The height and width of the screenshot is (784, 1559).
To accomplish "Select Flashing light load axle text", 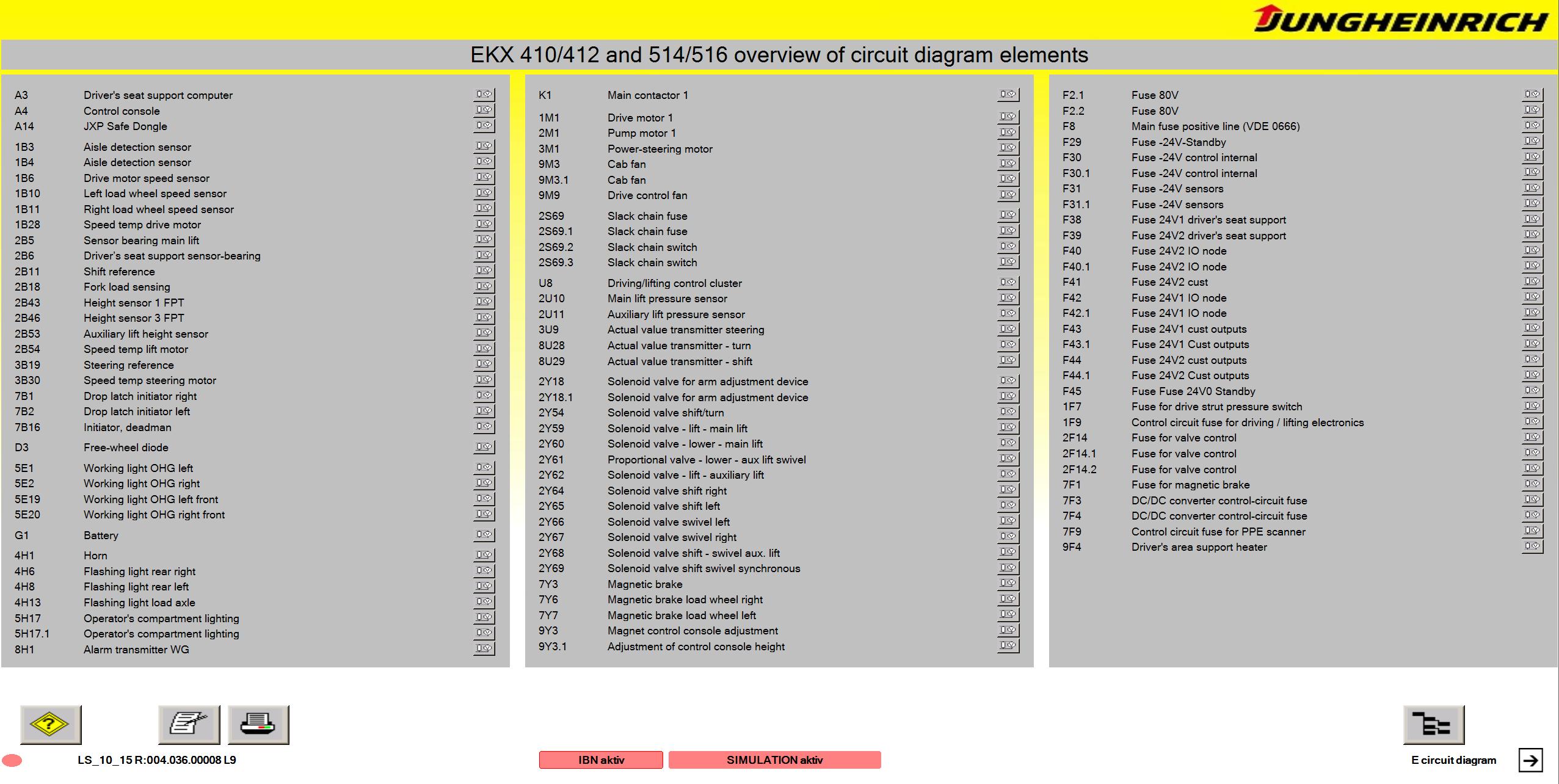I will click(139, 603).
